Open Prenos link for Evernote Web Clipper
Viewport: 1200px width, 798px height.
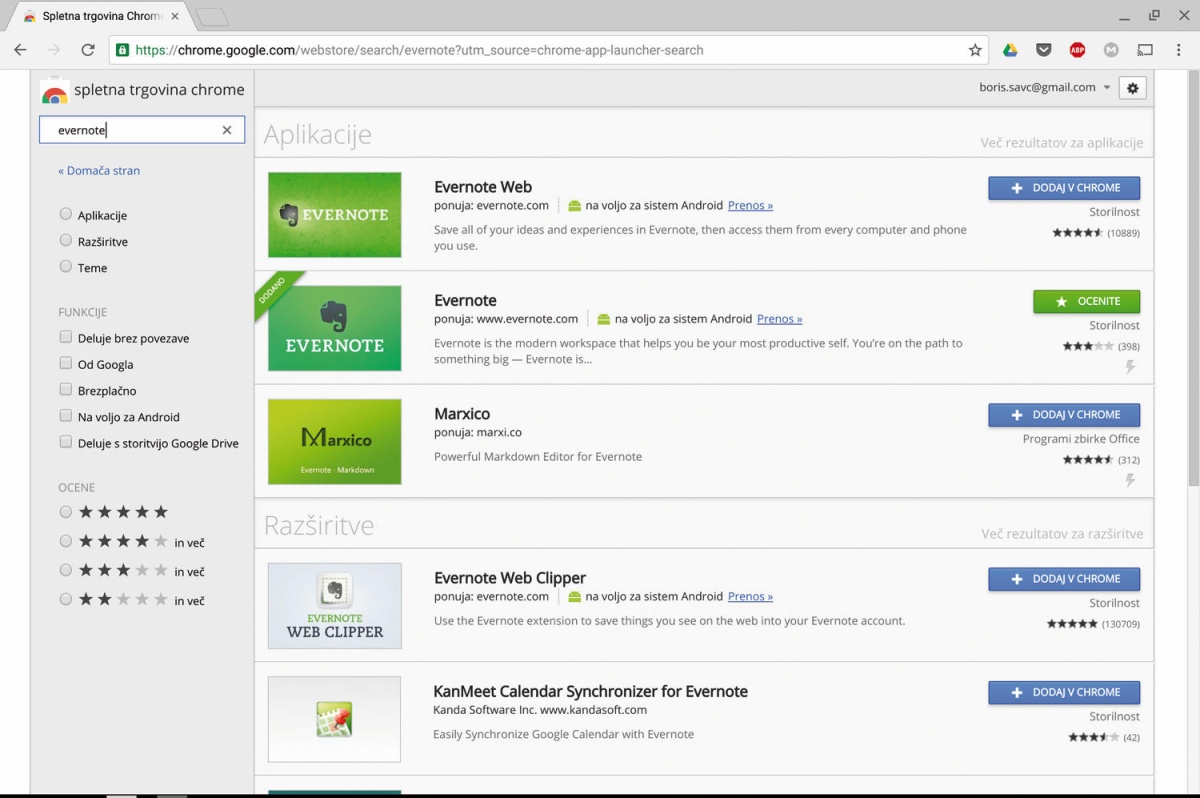pyautogui.click(x=750, y=596)
